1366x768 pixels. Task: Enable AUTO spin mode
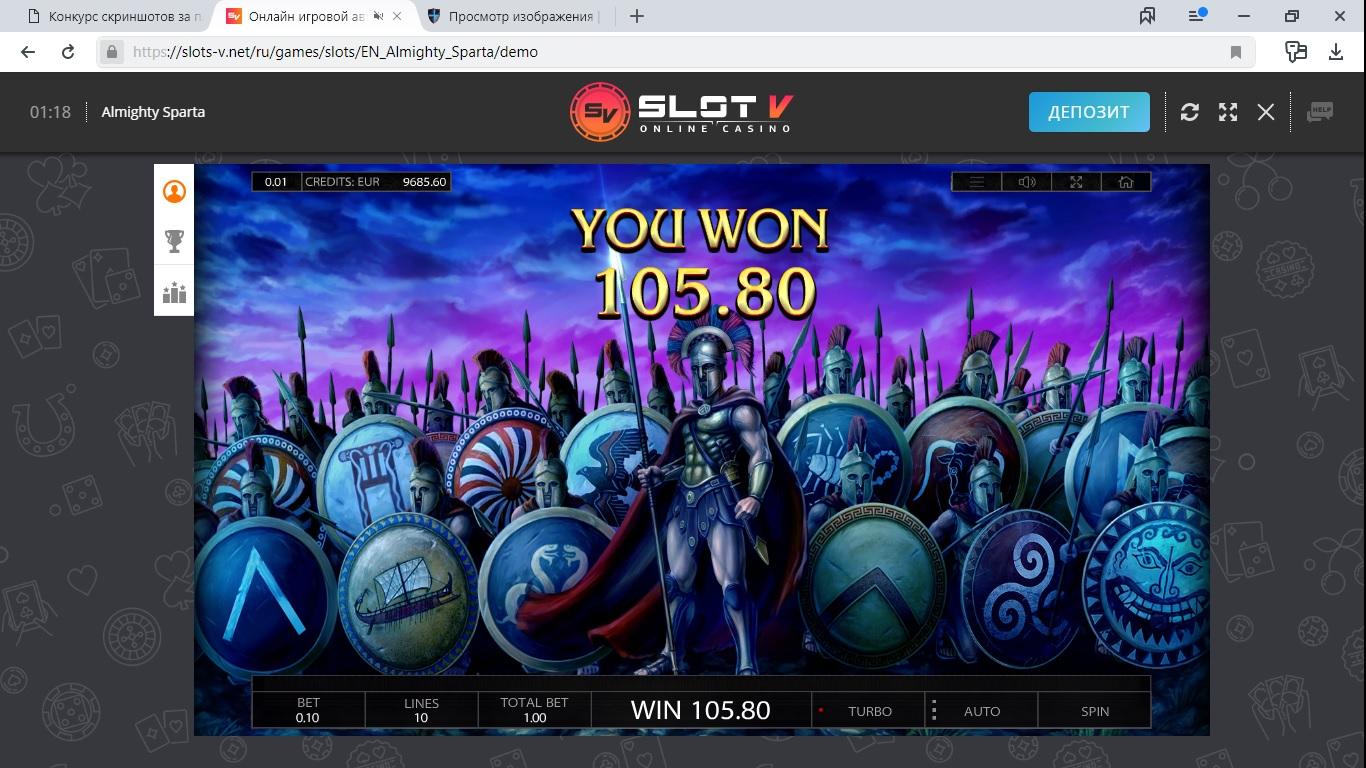tap(982, 711)
